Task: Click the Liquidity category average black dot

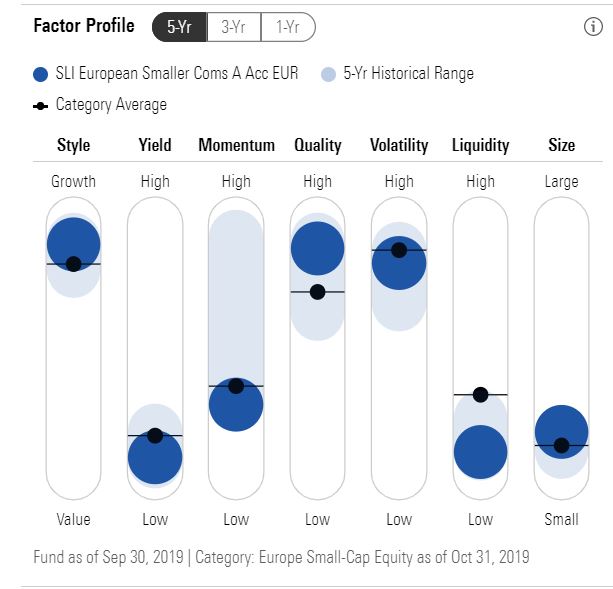Action: coord(480,395)
